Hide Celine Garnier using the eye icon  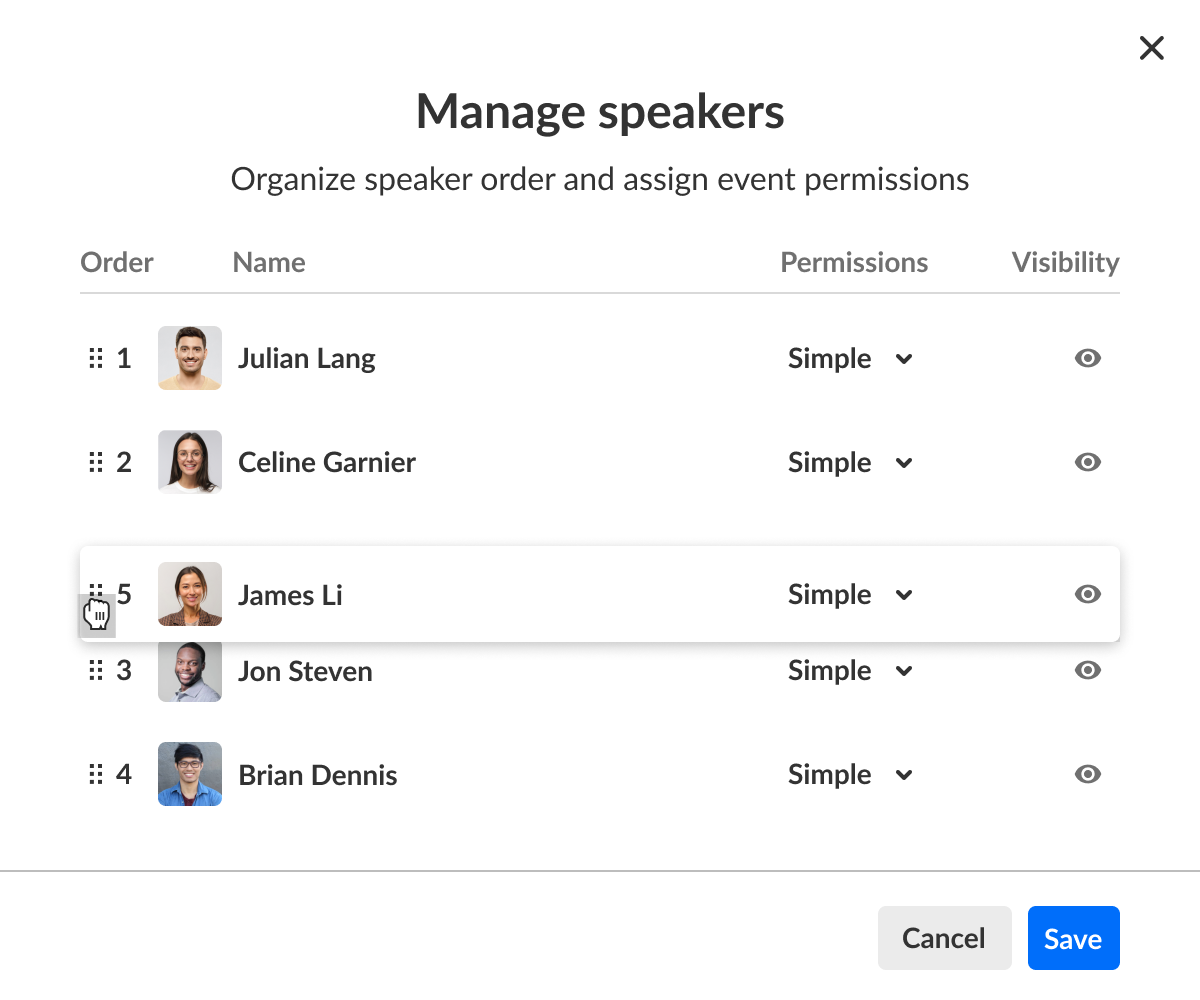pos(1088,462)
